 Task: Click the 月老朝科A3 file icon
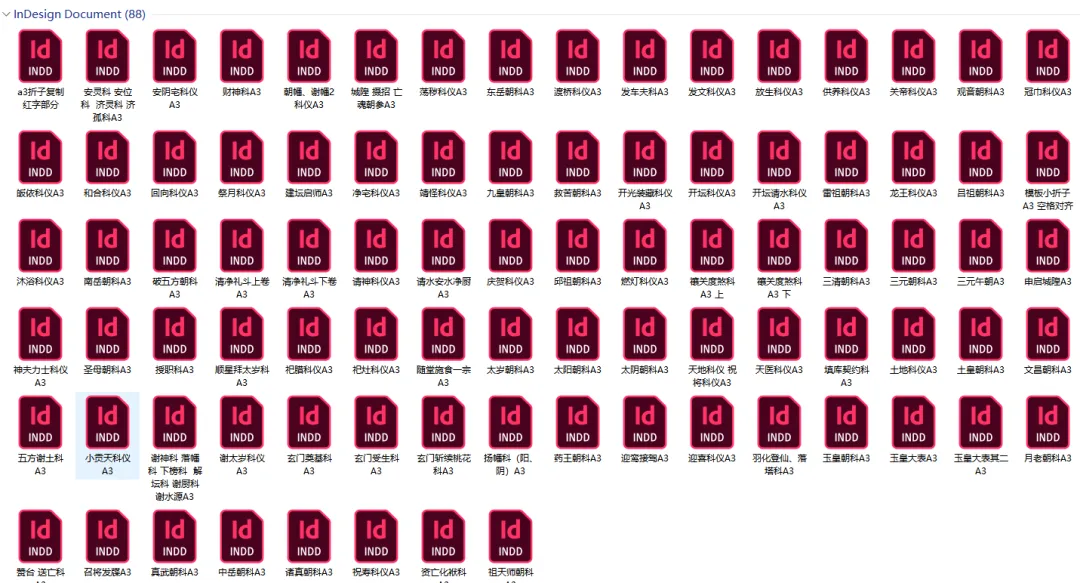tap(1048, 422)
